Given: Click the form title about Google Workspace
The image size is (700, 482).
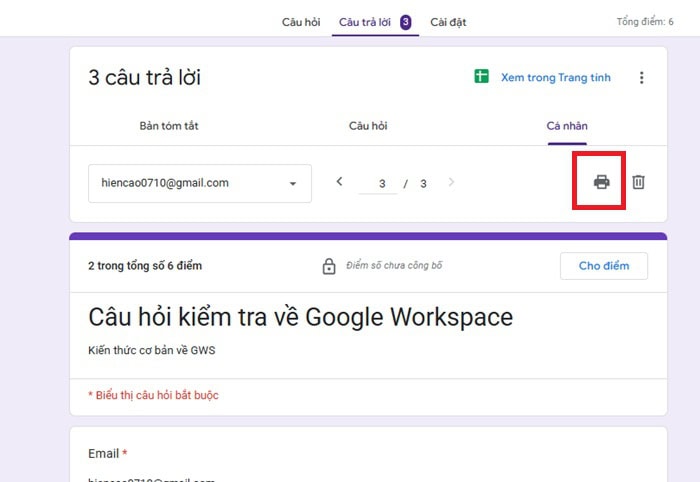Looking at the screenshot, I should coord(300,317).
